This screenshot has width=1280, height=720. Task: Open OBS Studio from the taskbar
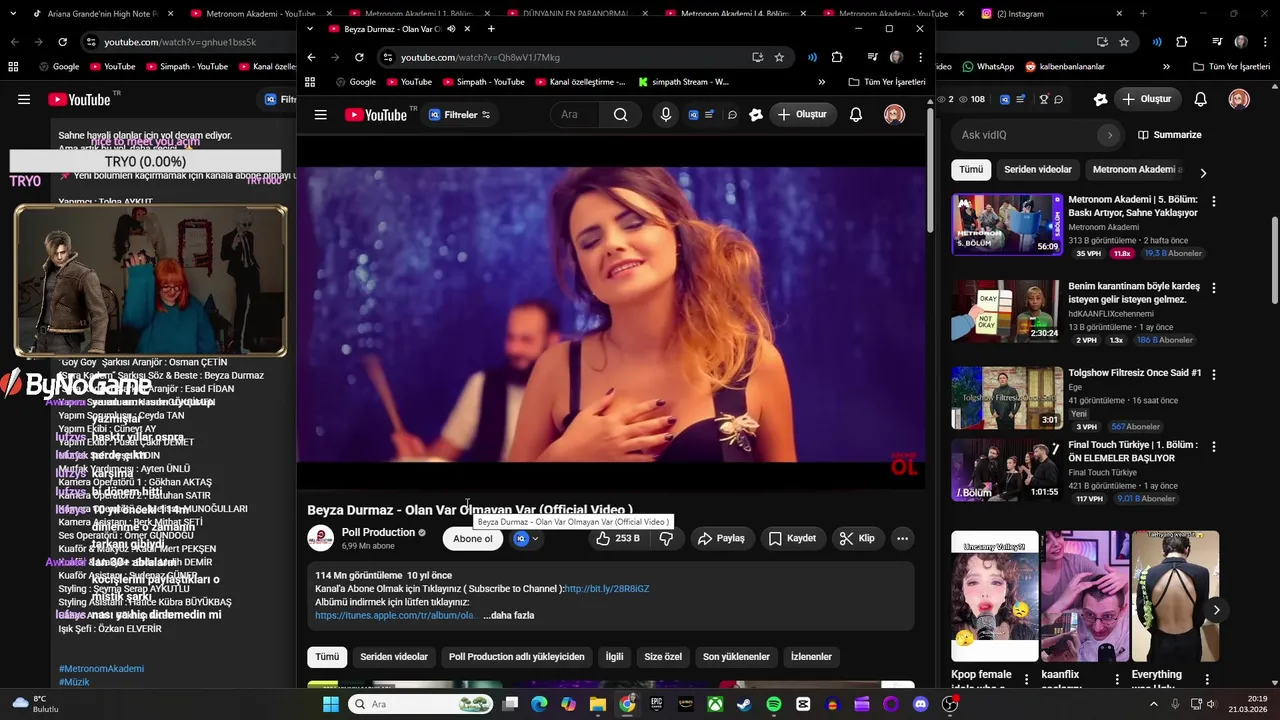click(x=950, y=704)
